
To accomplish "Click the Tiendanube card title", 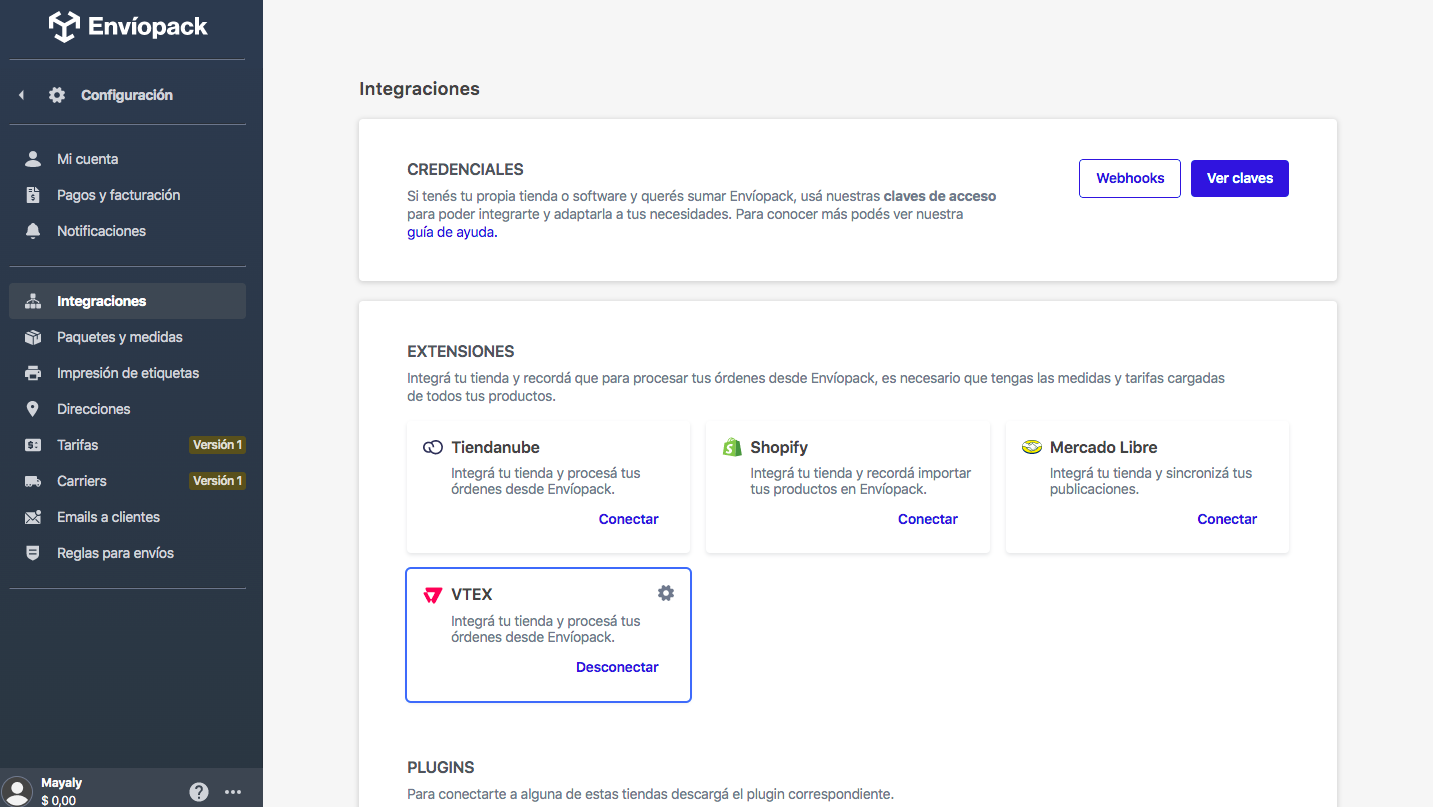I will 495,447.
